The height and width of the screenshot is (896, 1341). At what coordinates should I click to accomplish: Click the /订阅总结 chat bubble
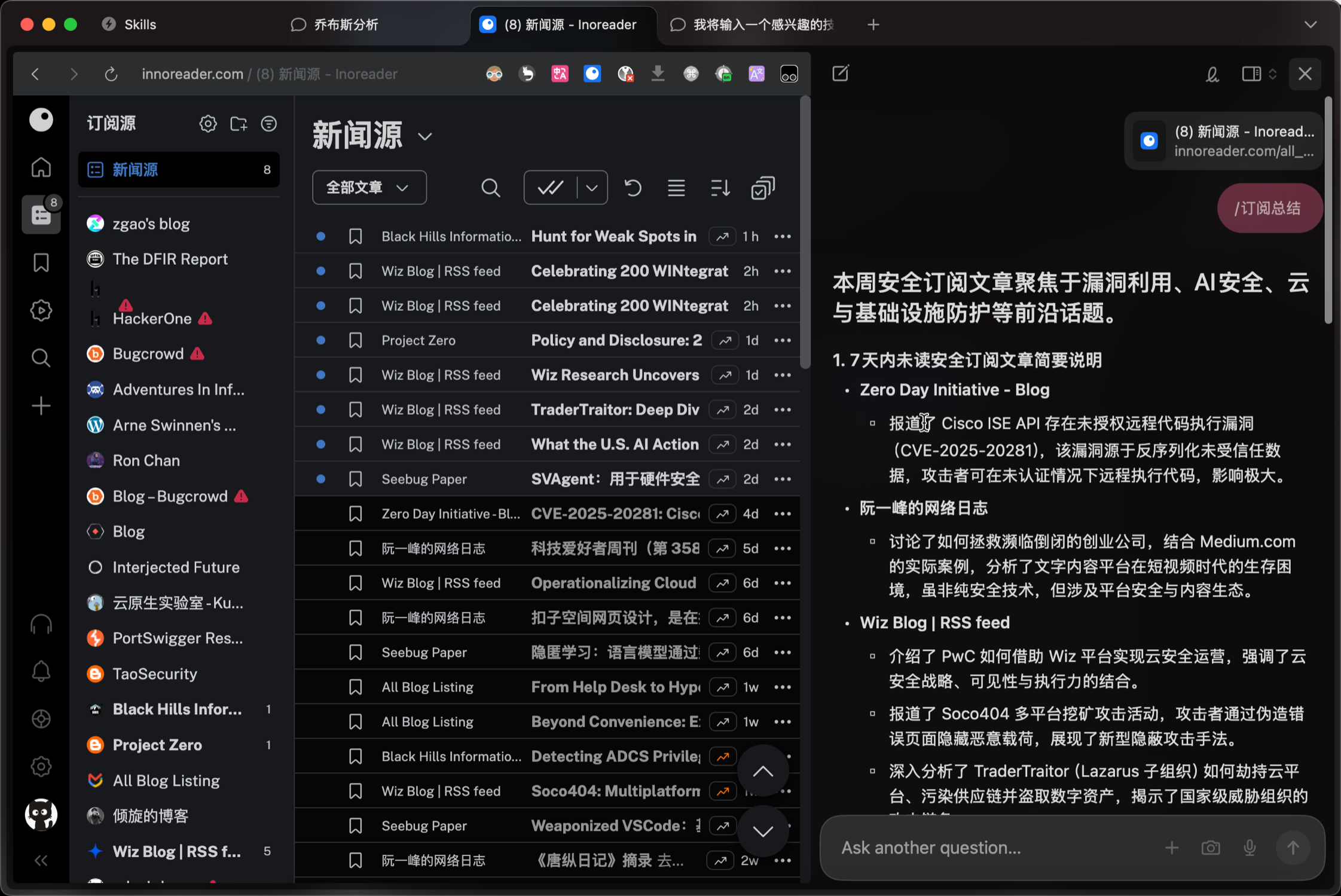tap(1269, 208)
